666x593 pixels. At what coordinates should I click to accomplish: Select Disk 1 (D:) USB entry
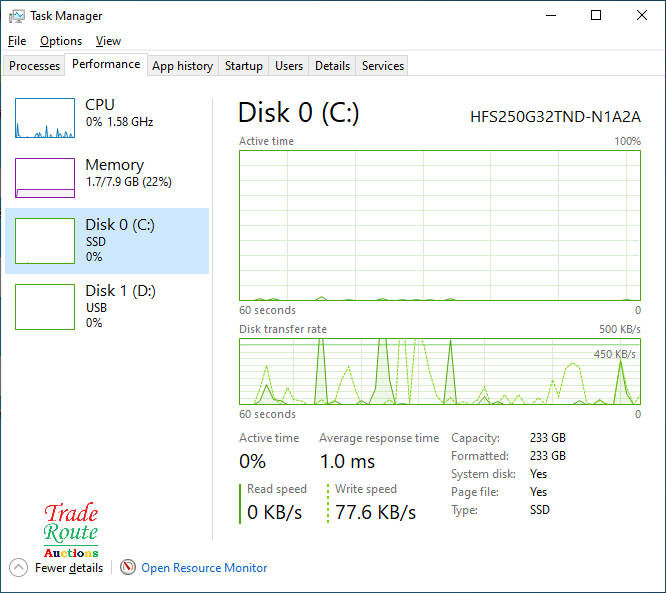(107, 306)
